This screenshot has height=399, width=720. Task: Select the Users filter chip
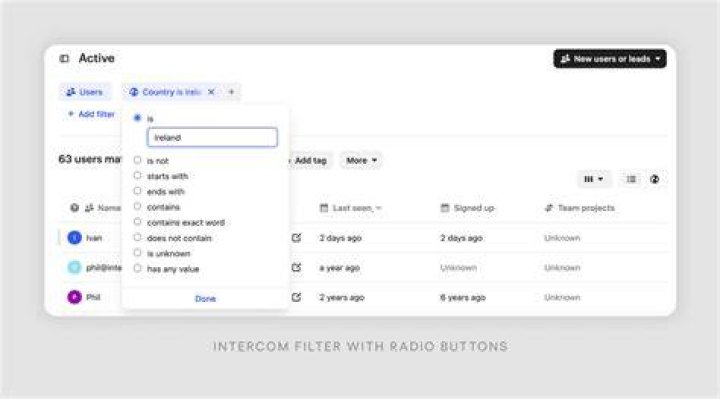click(x=85, y=92)
